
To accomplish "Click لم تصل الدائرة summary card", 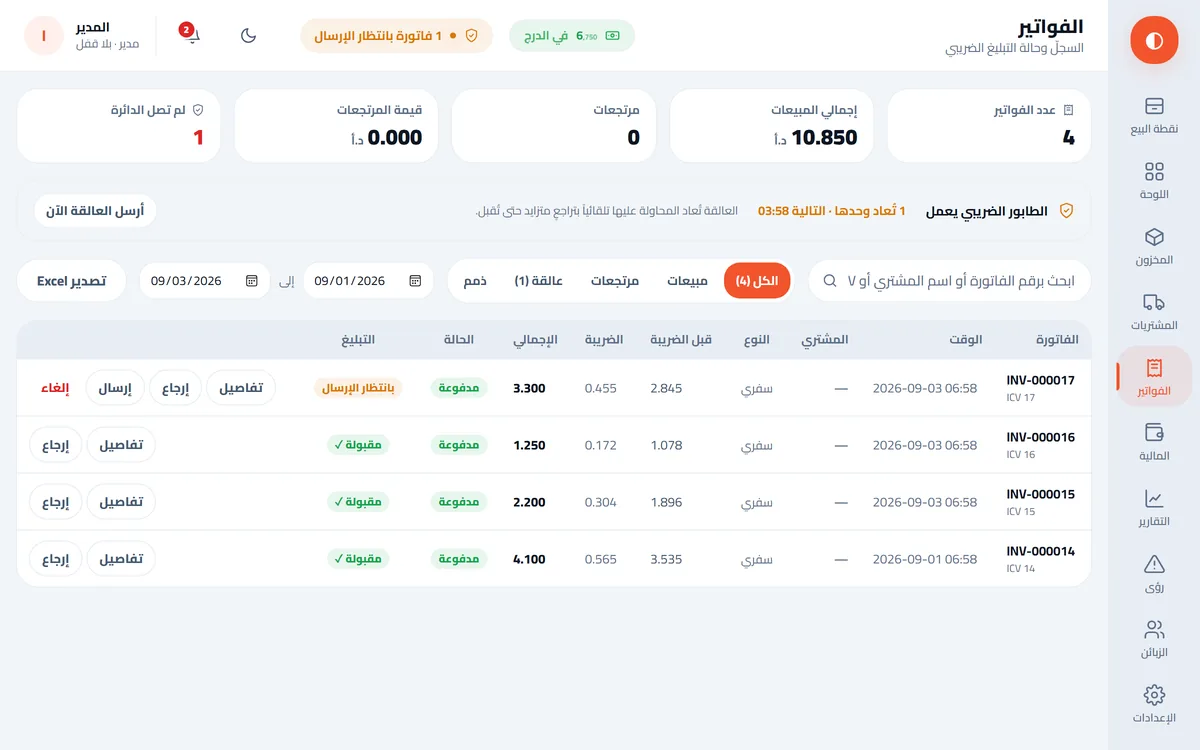I will coord(119,125).
